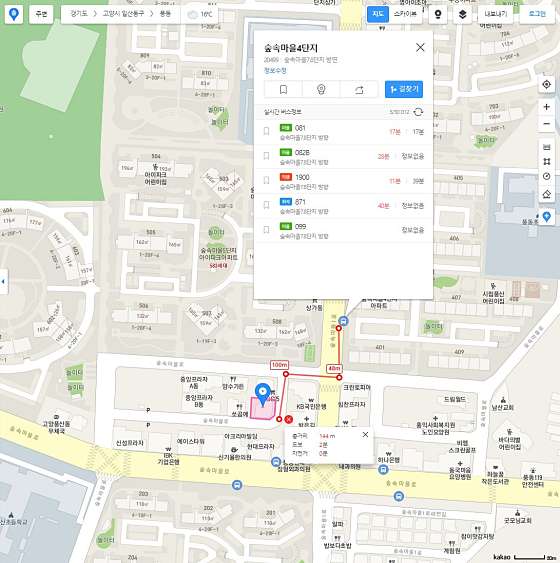Image resolution: width=560 pixels, height=563 pixels.
Task: Click roadview icon in bus stop panel
Action: pyautogui.click(x=321, y=89)
